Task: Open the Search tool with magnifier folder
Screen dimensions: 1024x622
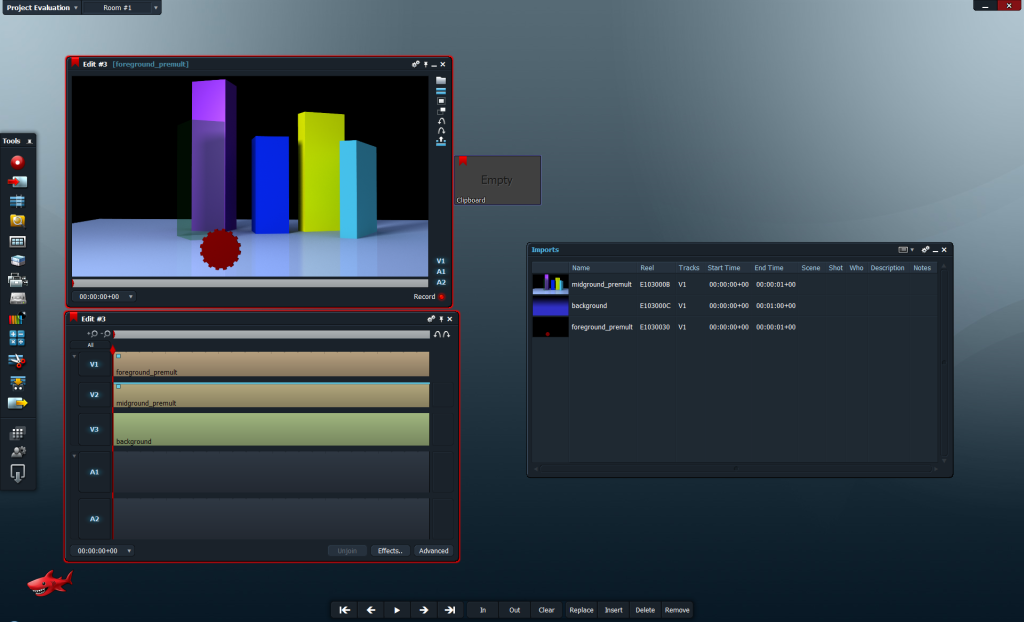Action: point(18,221)
